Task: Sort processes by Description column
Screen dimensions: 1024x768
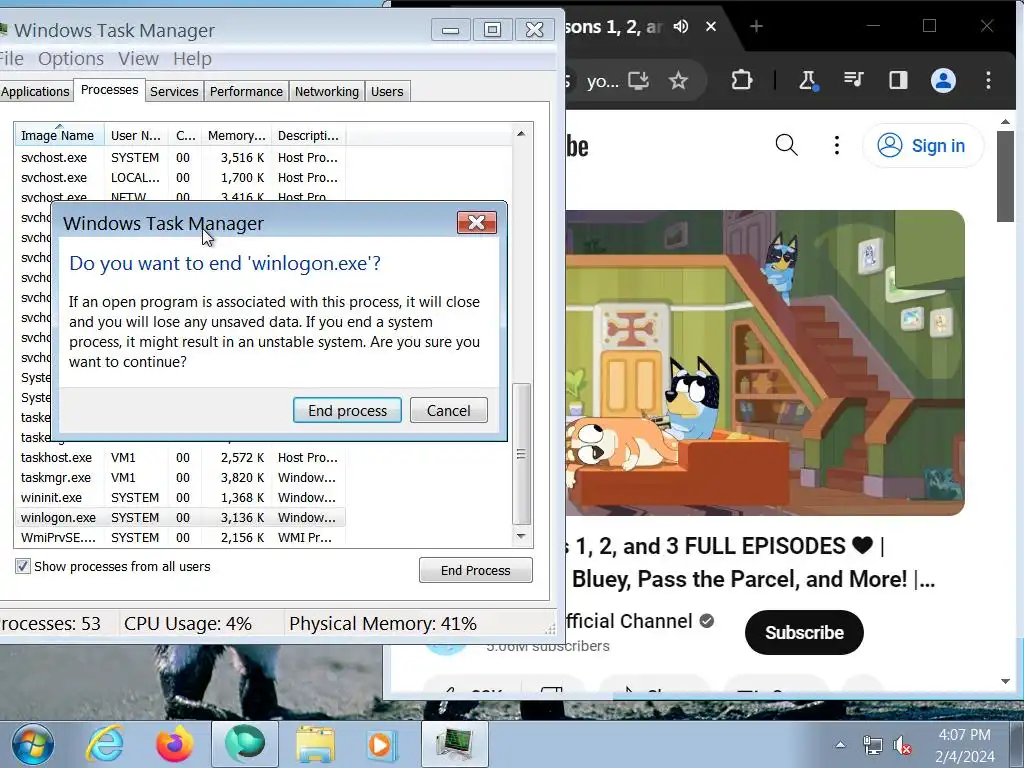Action: pos(308,135)
